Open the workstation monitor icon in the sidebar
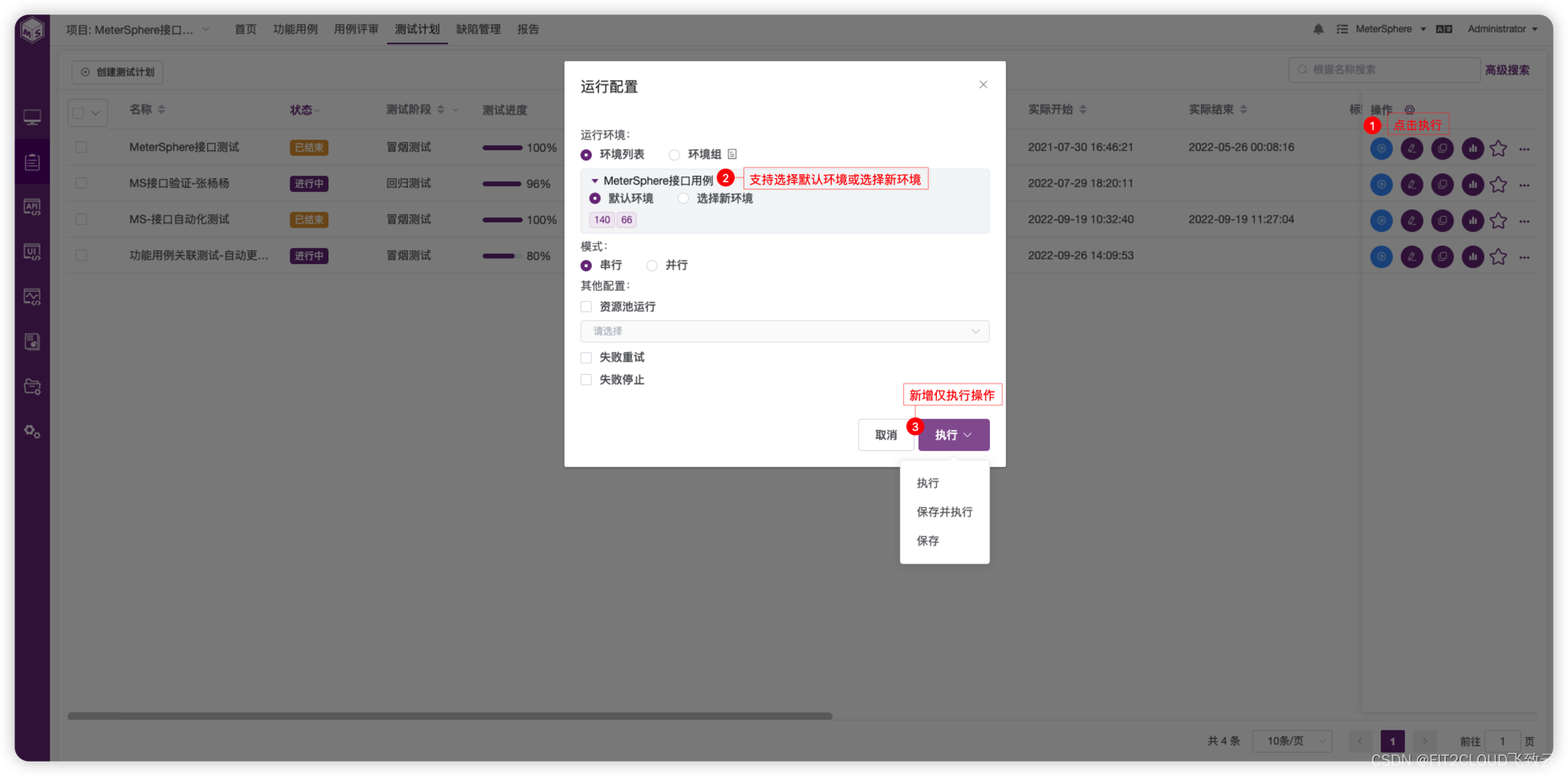 click(x=32, y=117)
